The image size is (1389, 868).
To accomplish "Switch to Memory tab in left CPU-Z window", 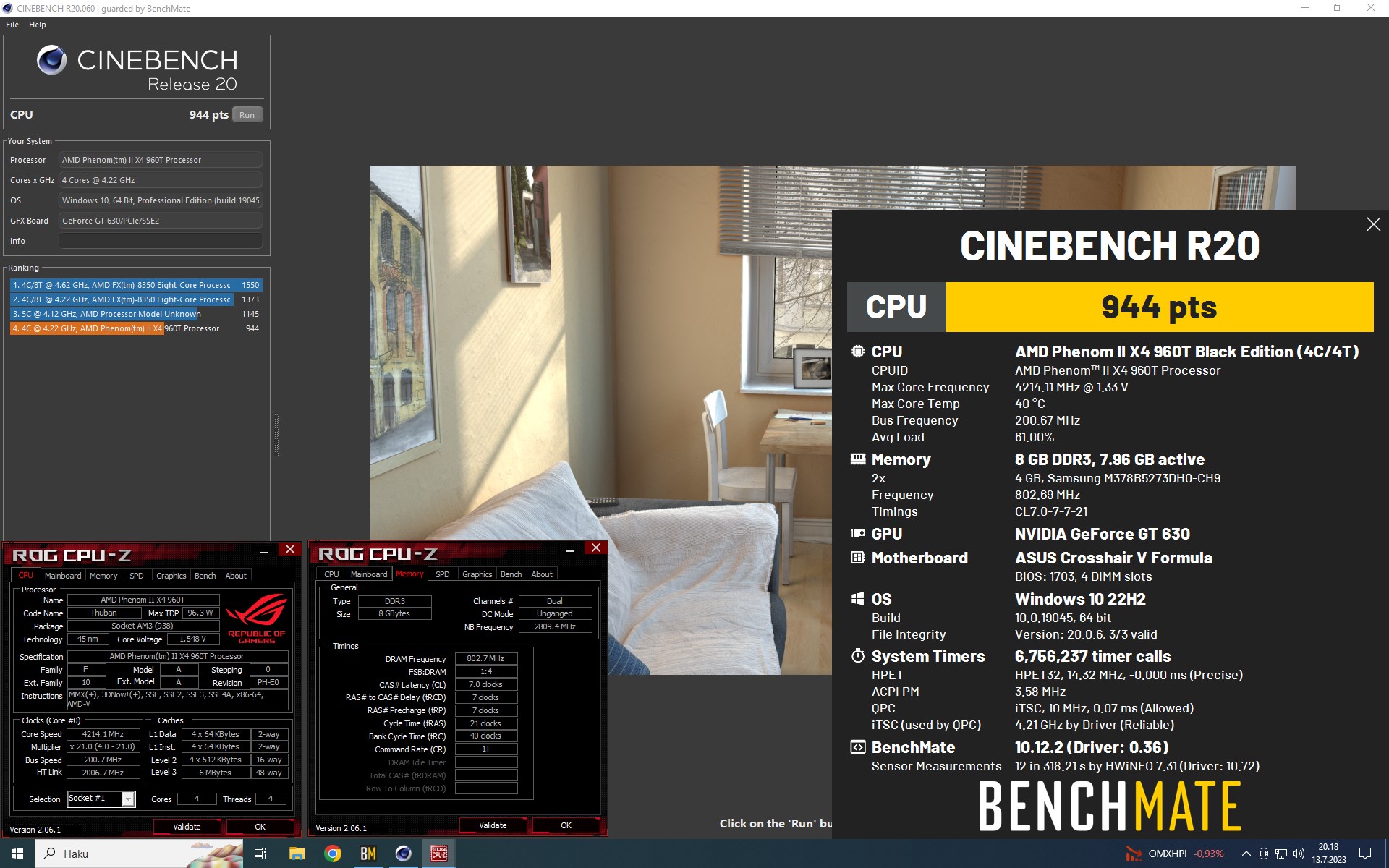I will [103, 576].
